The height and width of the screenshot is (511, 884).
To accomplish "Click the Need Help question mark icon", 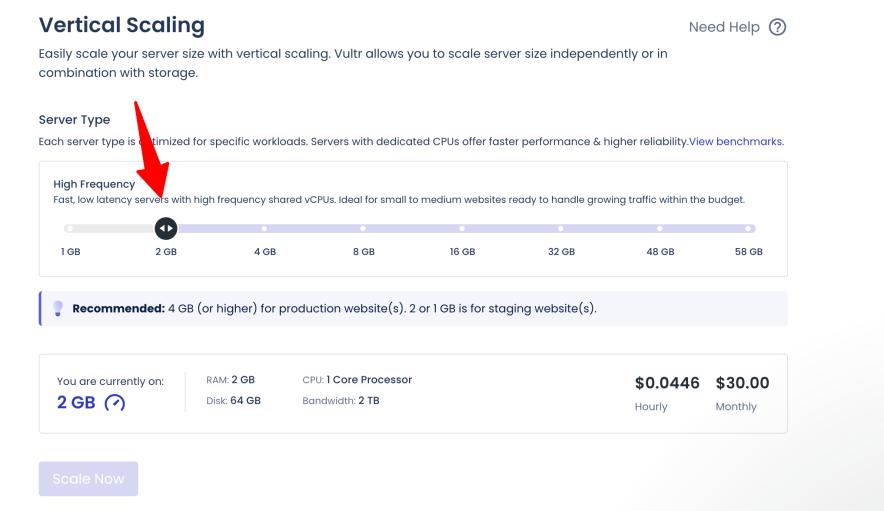I will click(x=777, y=27).
